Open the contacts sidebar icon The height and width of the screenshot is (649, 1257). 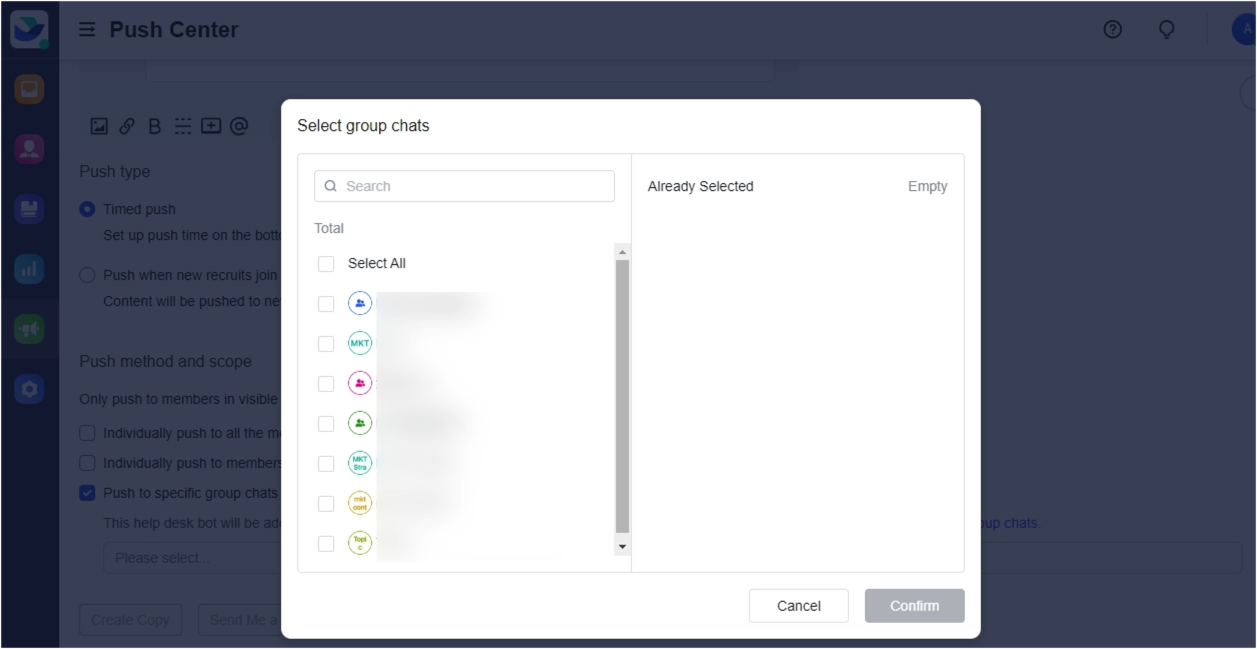(28, 148)
